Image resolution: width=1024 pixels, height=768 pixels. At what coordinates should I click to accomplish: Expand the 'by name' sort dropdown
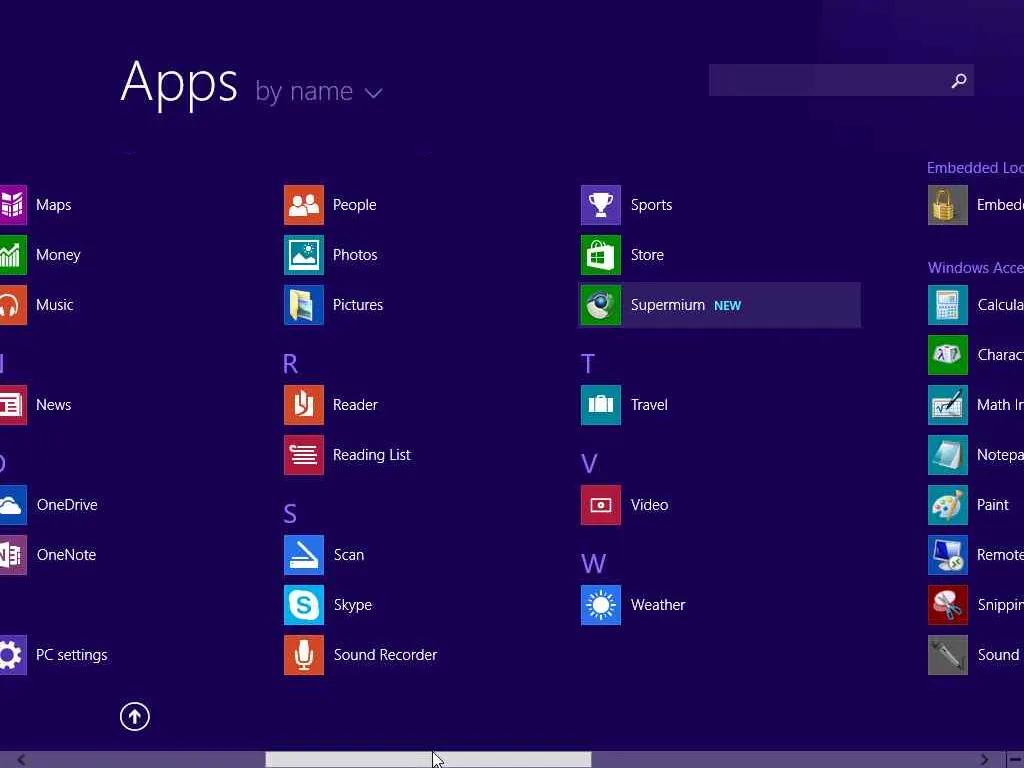tap(319, 92)
